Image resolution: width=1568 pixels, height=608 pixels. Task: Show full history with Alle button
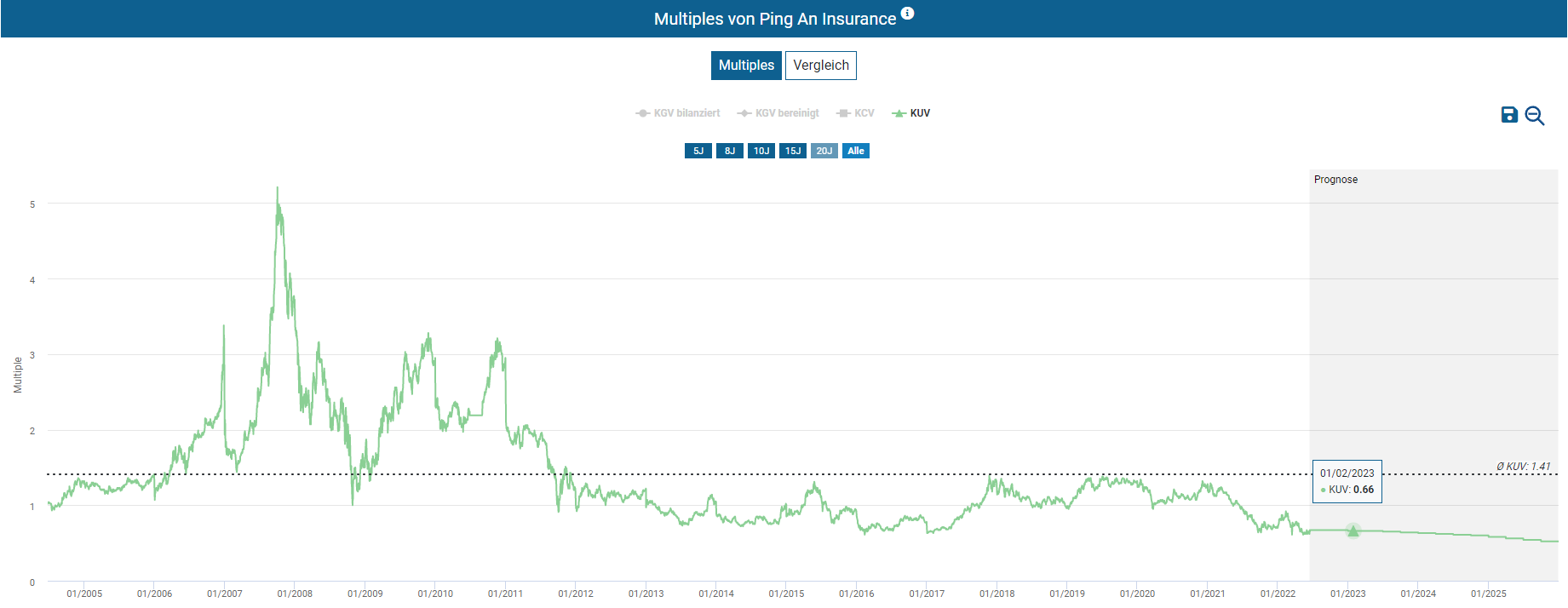pos(855,151)
